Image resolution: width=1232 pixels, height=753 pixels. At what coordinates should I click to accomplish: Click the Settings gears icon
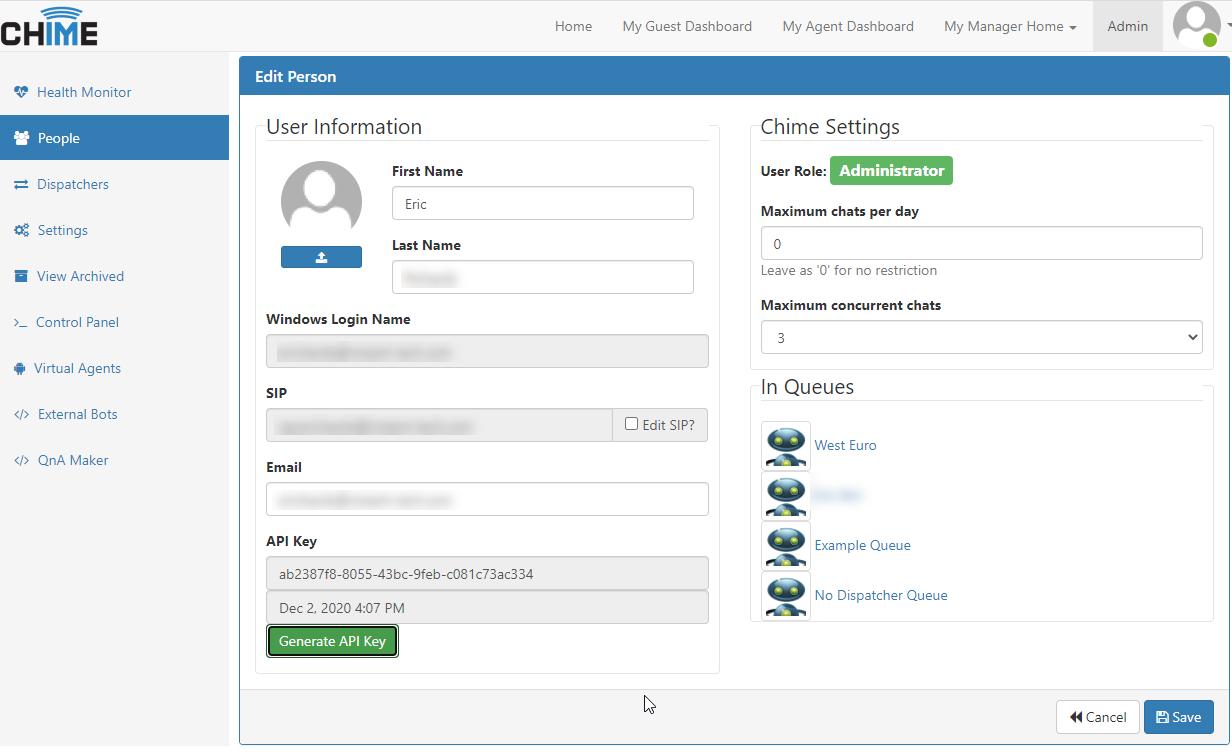point(21,230)
